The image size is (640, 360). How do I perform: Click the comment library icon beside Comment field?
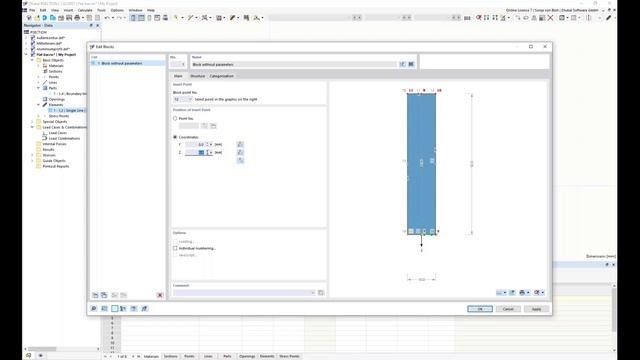pos(321,293)
